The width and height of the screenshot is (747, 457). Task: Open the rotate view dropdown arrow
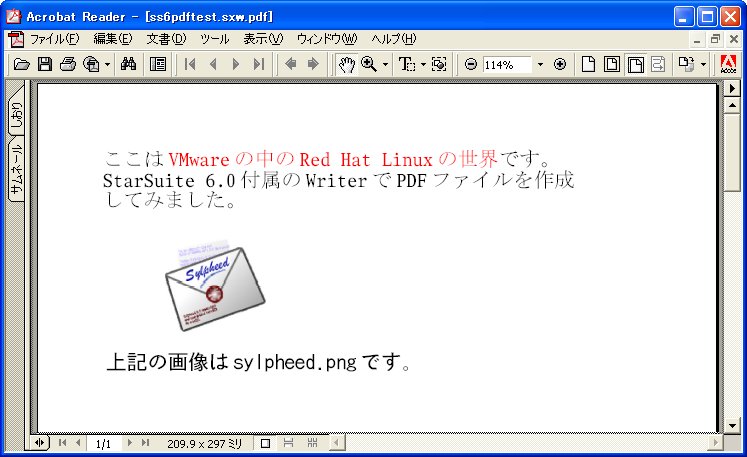point(703,64)
